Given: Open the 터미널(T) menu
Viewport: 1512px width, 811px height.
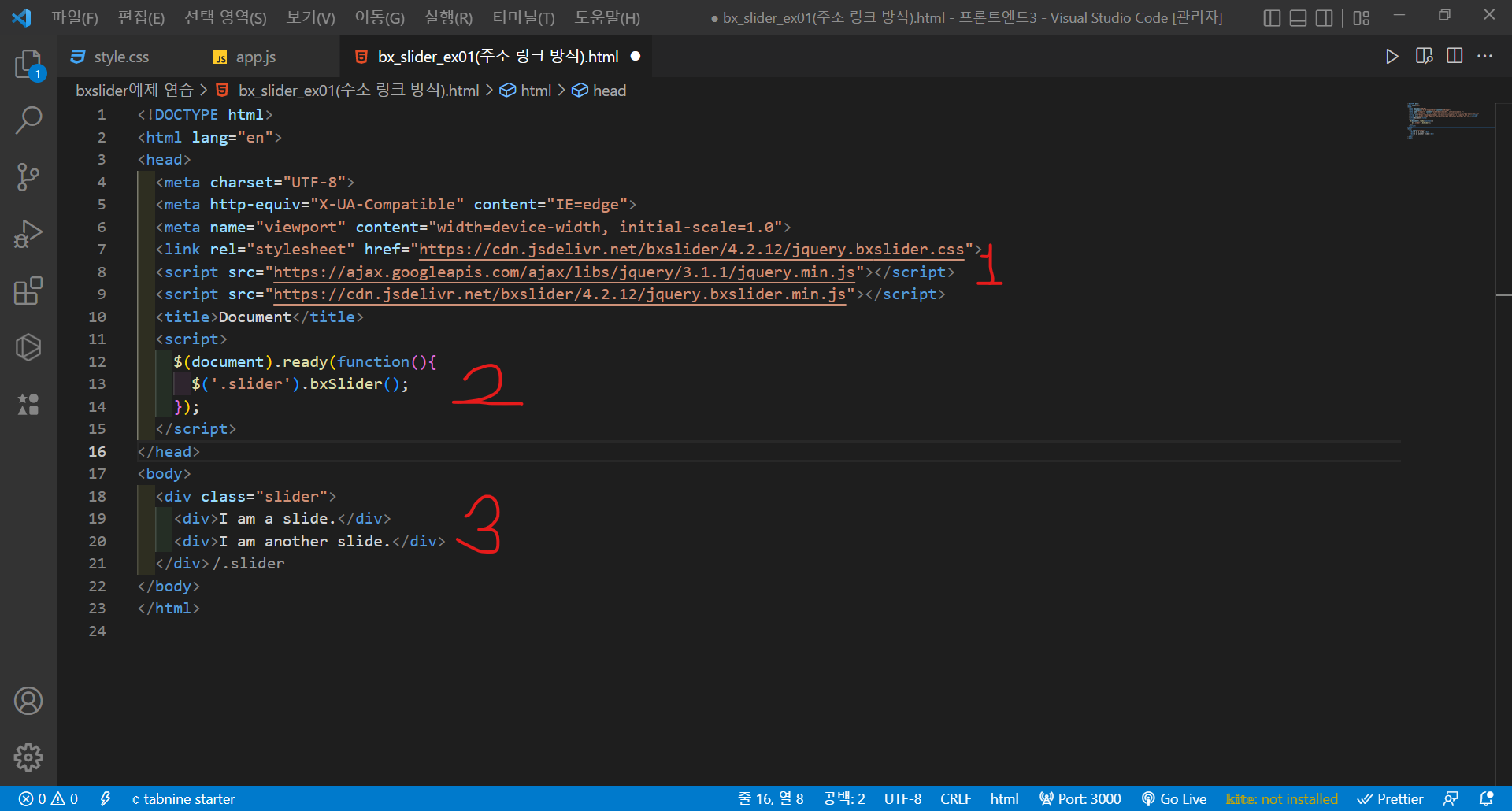Looking at the screenshot, I should (x=524, y=17).
